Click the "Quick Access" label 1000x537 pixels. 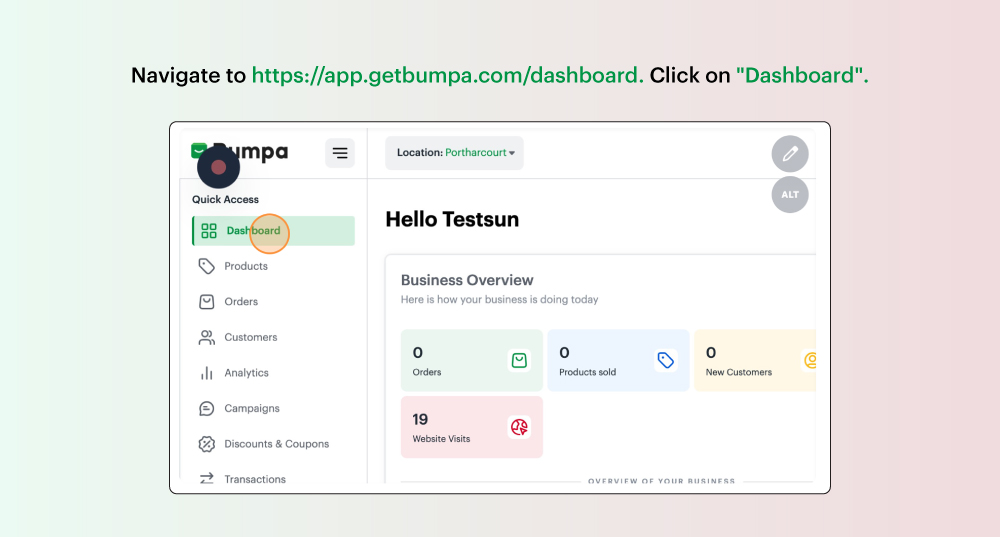point(225,200)
